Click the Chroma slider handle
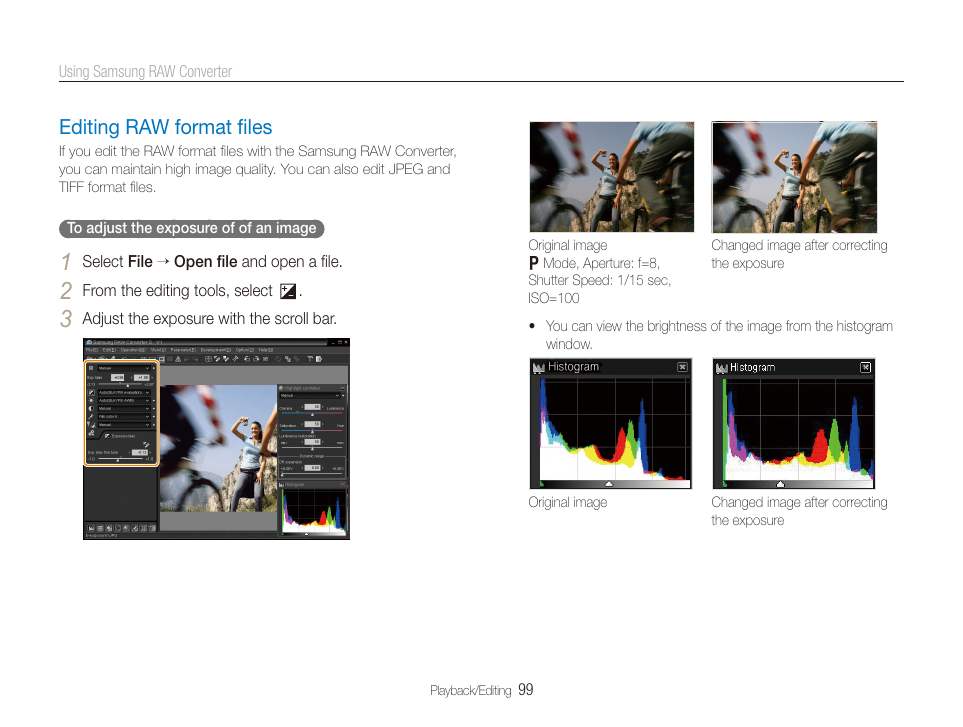Image resolution: width=963 pixels, height=727 pixels. point(313,414)
